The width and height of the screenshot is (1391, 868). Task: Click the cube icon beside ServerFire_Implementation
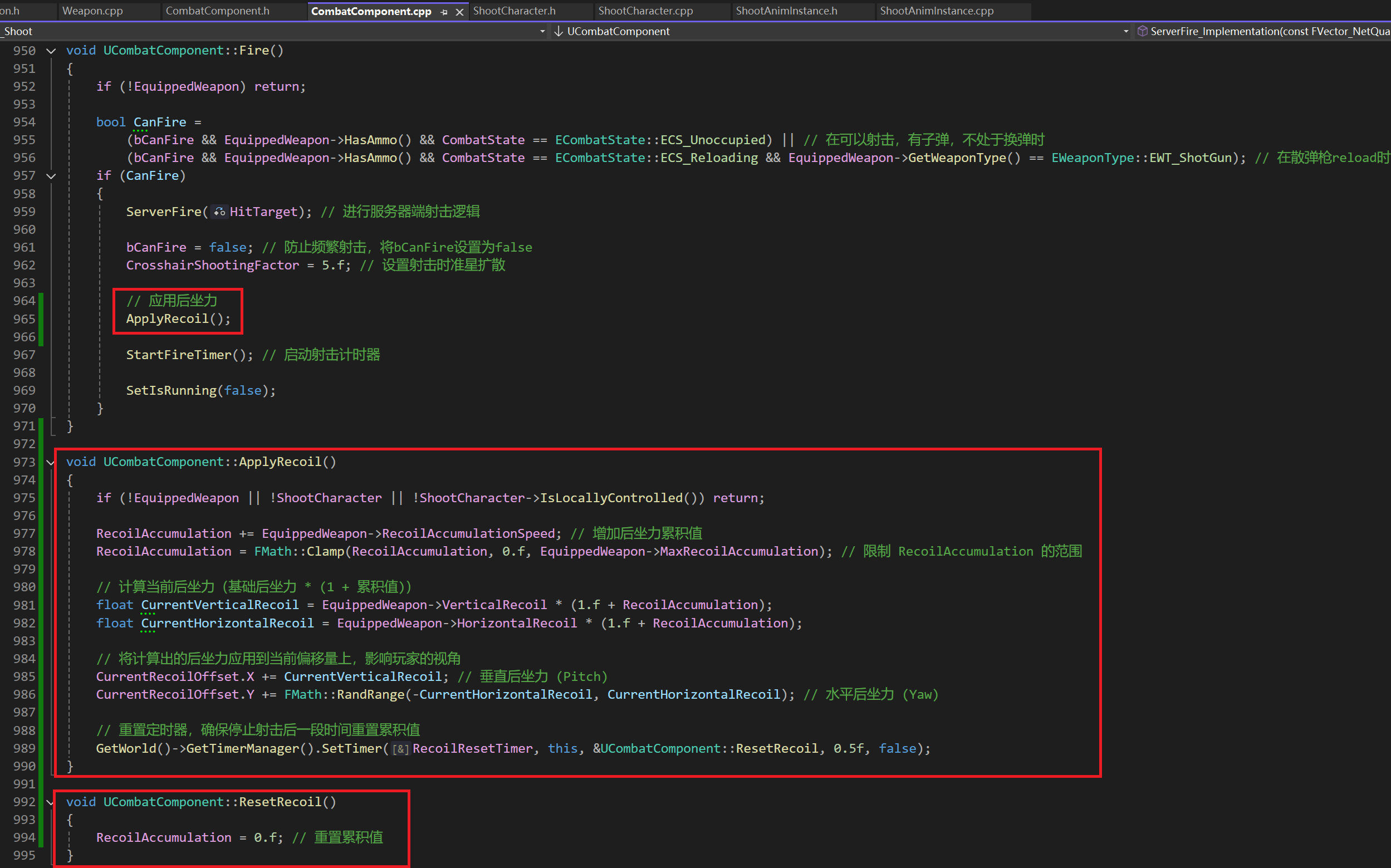(x=1143, y=31)
